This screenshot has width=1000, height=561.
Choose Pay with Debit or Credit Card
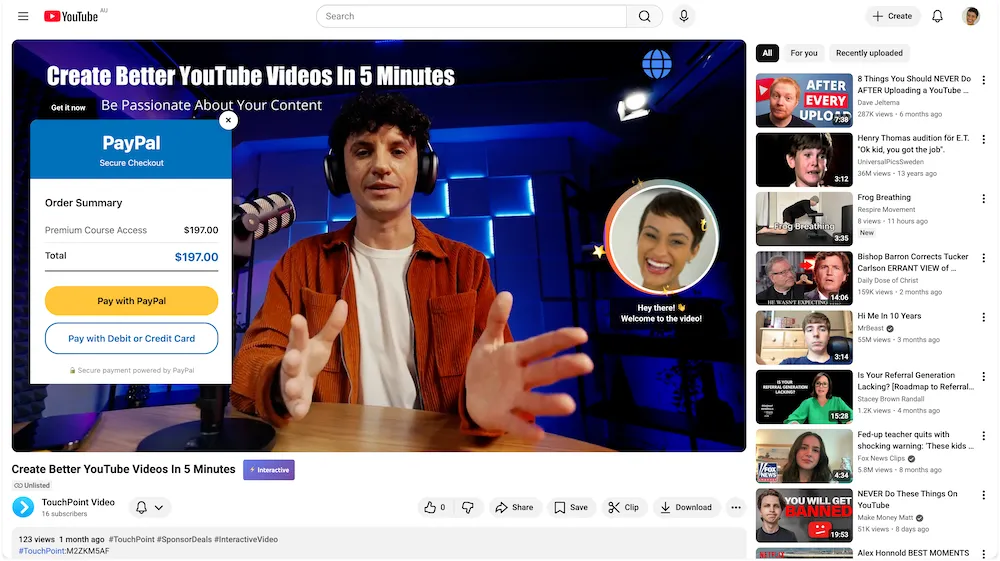pos(131,338)
